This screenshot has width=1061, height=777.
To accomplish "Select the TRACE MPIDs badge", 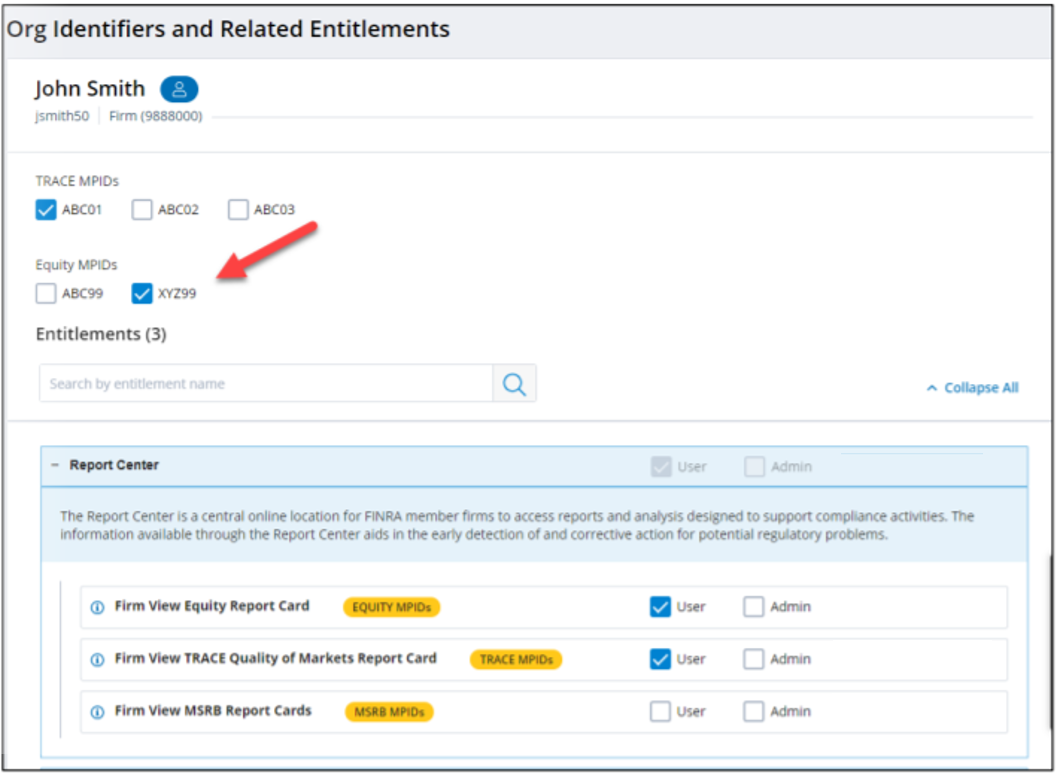I will coord(516,660).
